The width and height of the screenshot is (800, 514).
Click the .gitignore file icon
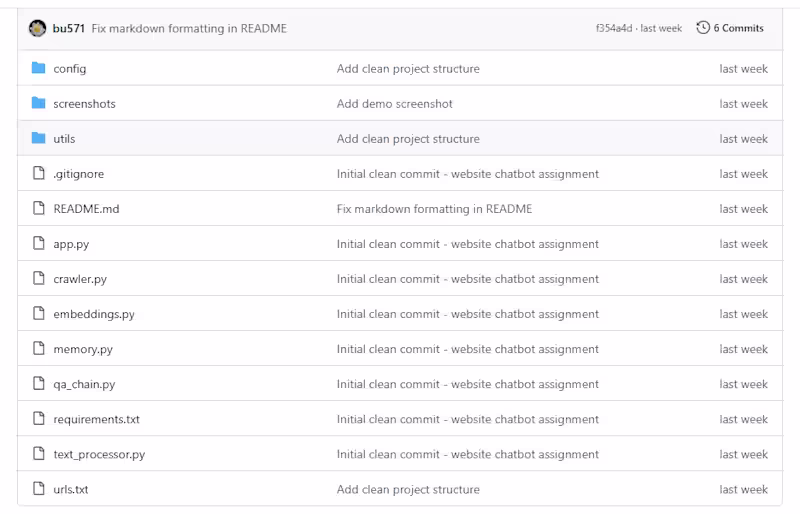[39, 173]
